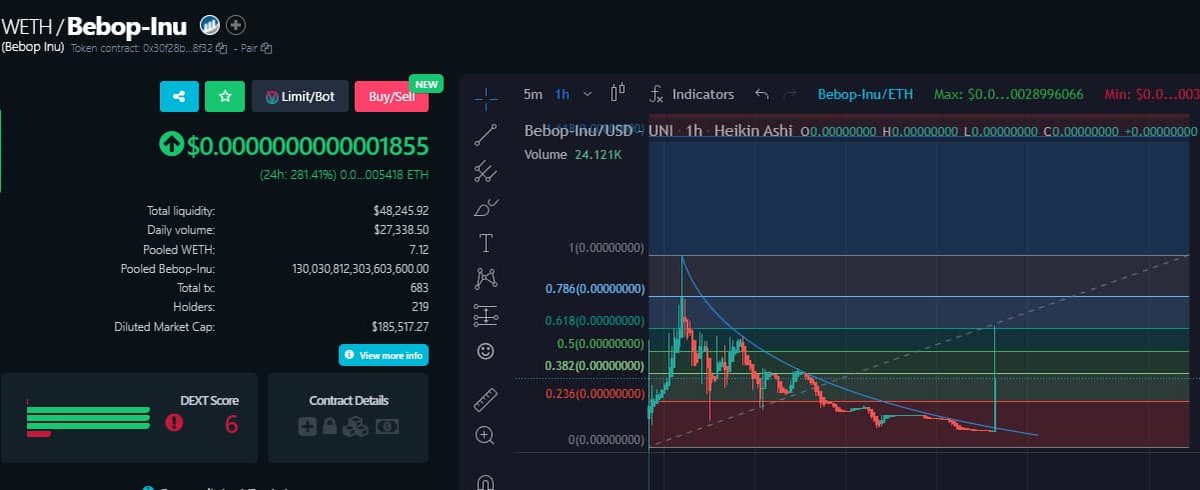Click the token contract address text
This screenshot has height=490, width=1200.
142,48
